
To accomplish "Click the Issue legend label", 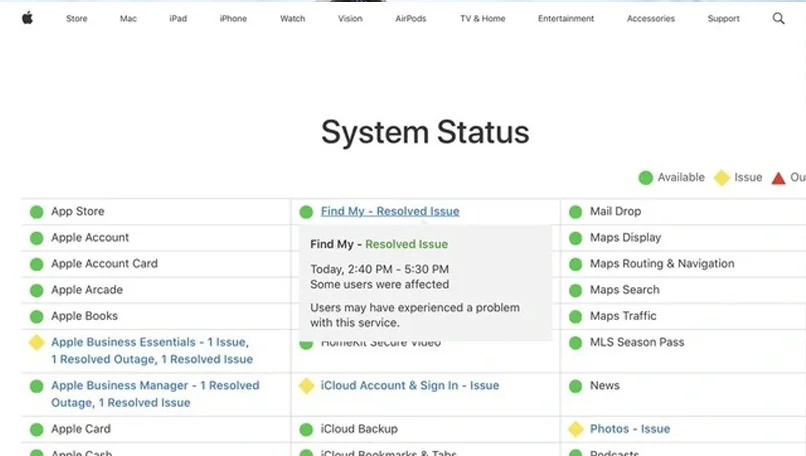I will 748,177.
